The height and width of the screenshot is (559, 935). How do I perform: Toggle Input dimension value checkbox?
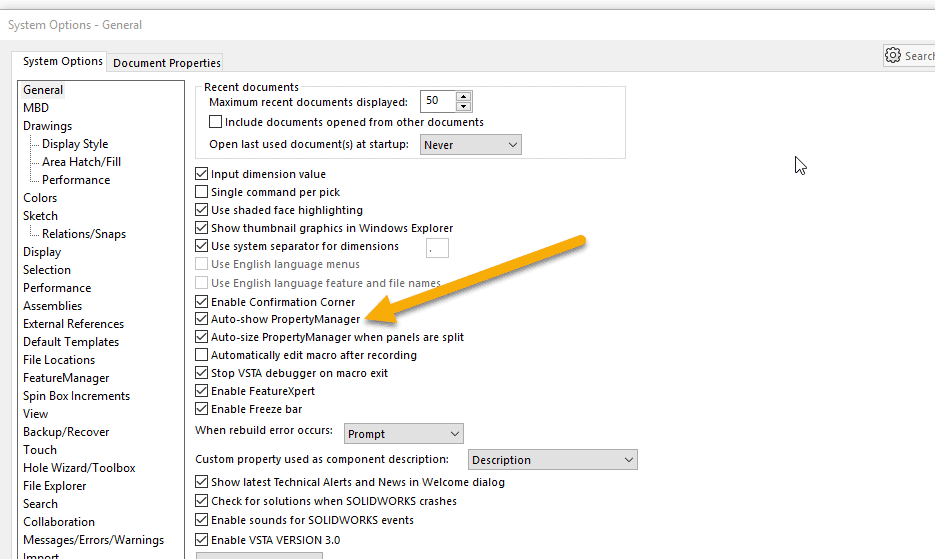(x=202, y=174)
